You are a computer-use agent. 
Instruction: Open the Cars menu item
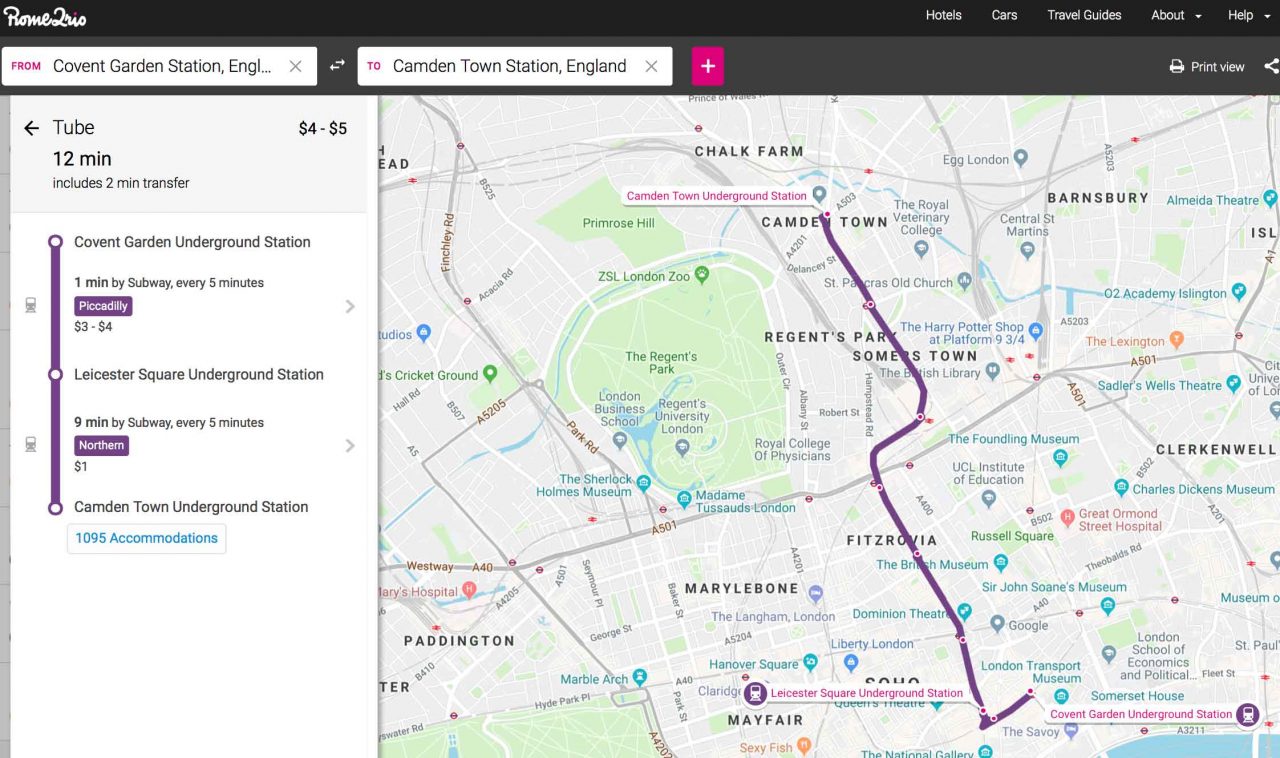coord(1004,15)
